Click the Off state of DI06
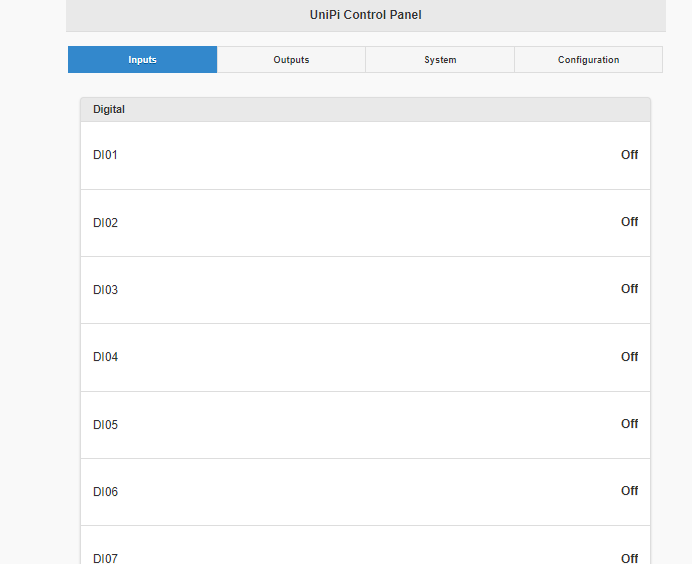The width and height of the screenshot is (692, 564). pos(629,491)
